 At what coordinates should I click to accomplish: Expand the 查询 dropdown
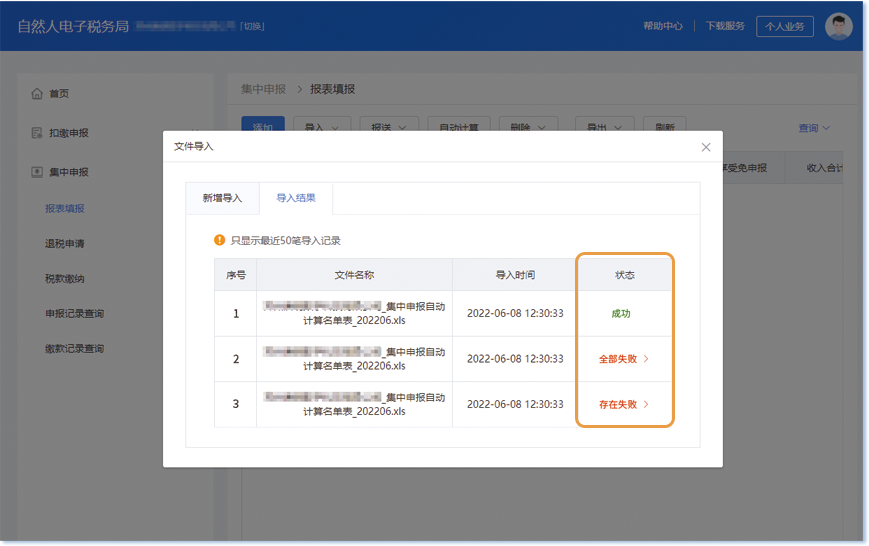tap(814, 128)
